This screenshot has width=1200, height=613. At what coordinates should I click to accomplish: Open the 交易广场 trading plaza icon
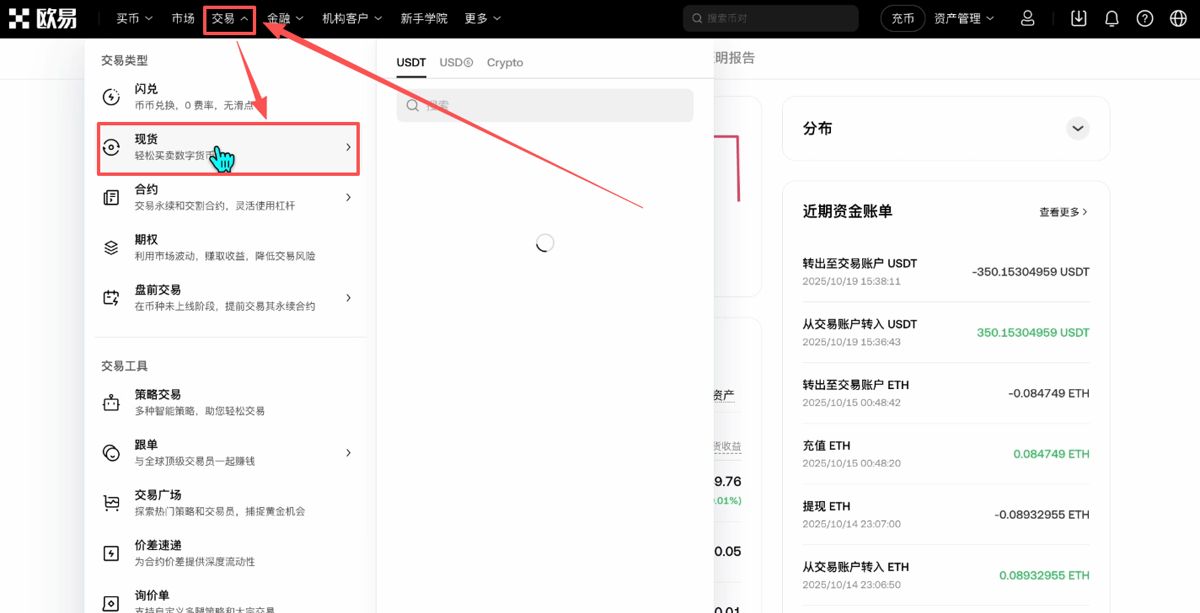[x=113, y=501]
